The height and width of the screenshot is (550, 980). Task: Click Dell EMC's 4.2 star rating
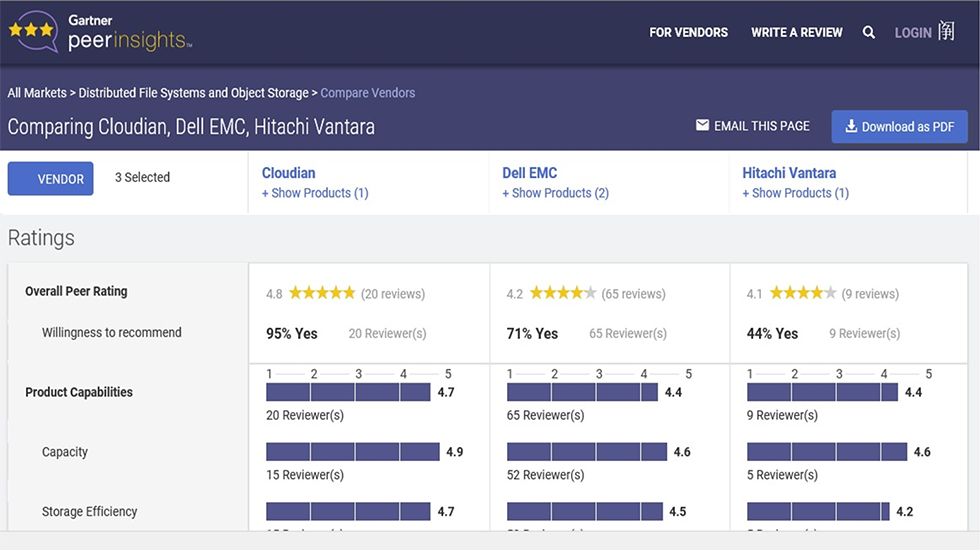(563, 292)
